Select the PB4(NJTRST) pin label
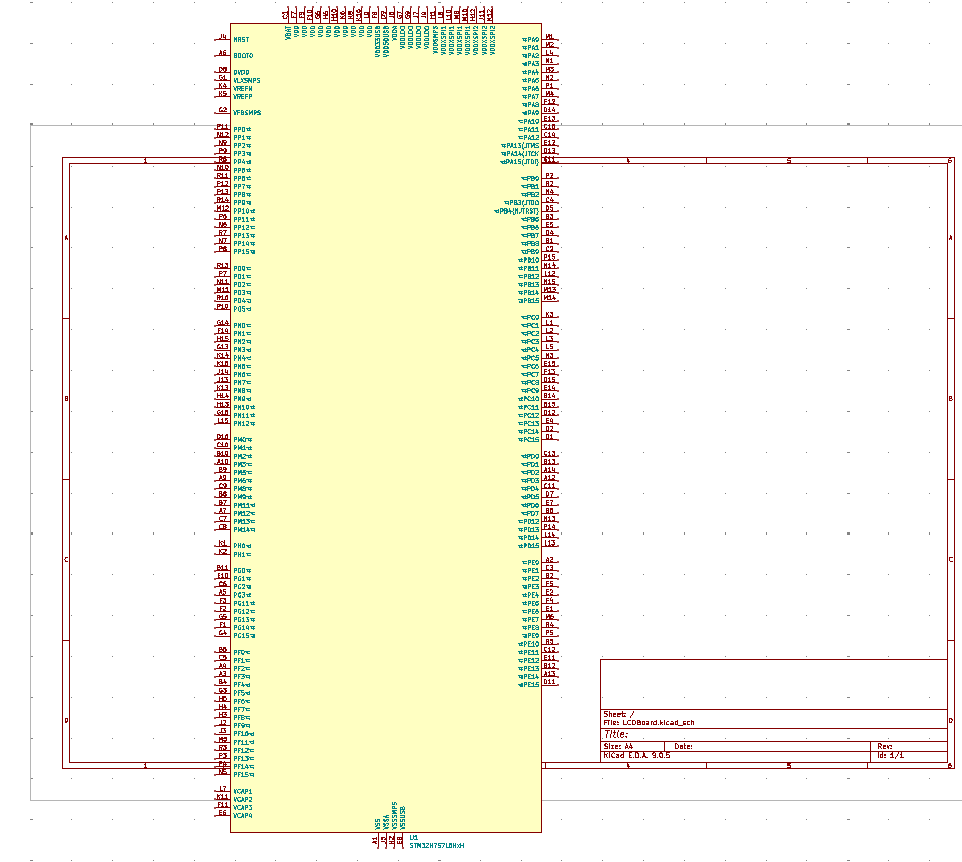This screenshot has height=862, width=962. pos(518,211)
